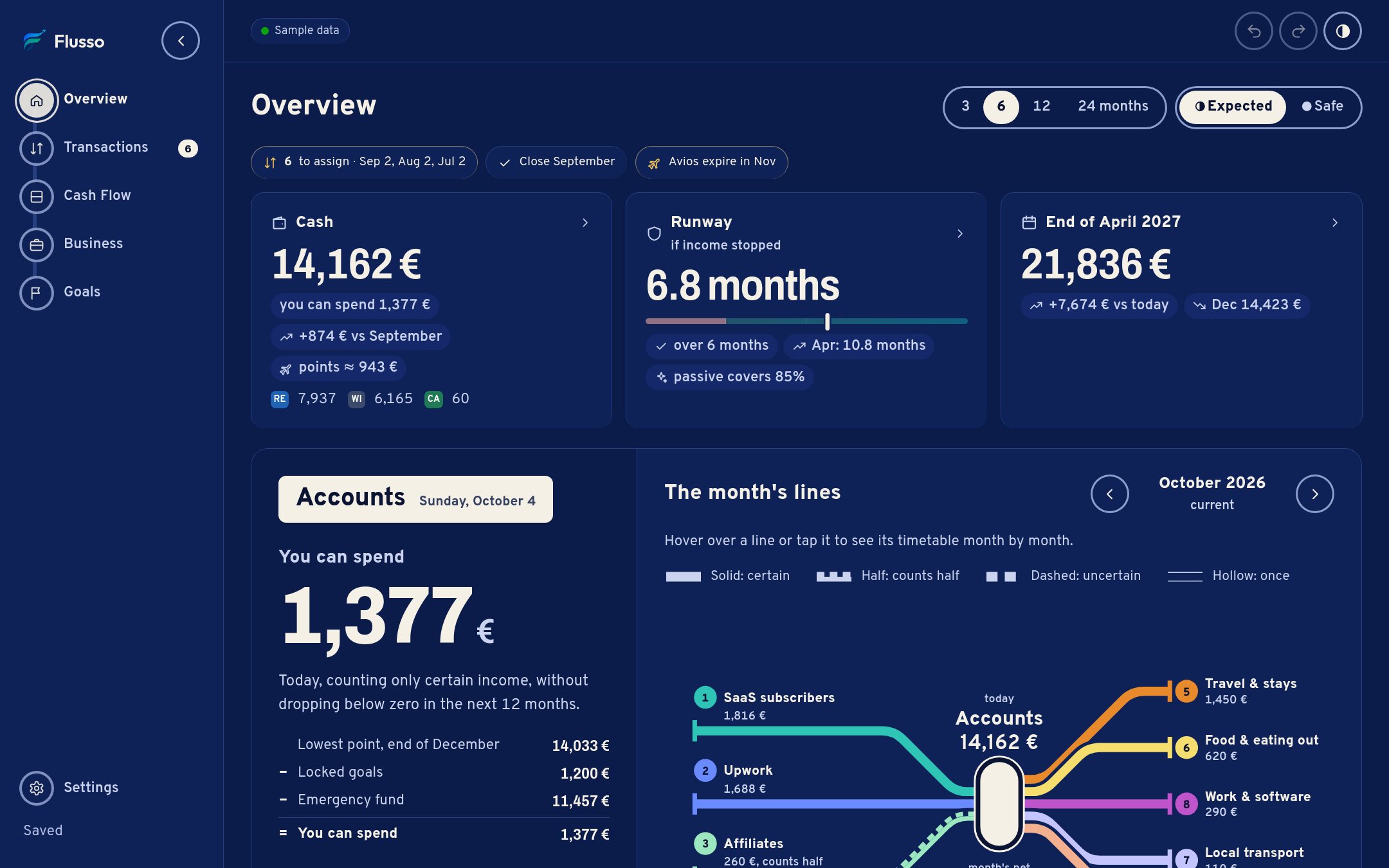The width and height of the screenshot is (1389, 868).
Task: Open Business in the sidebar
Action: coord(93,244)
